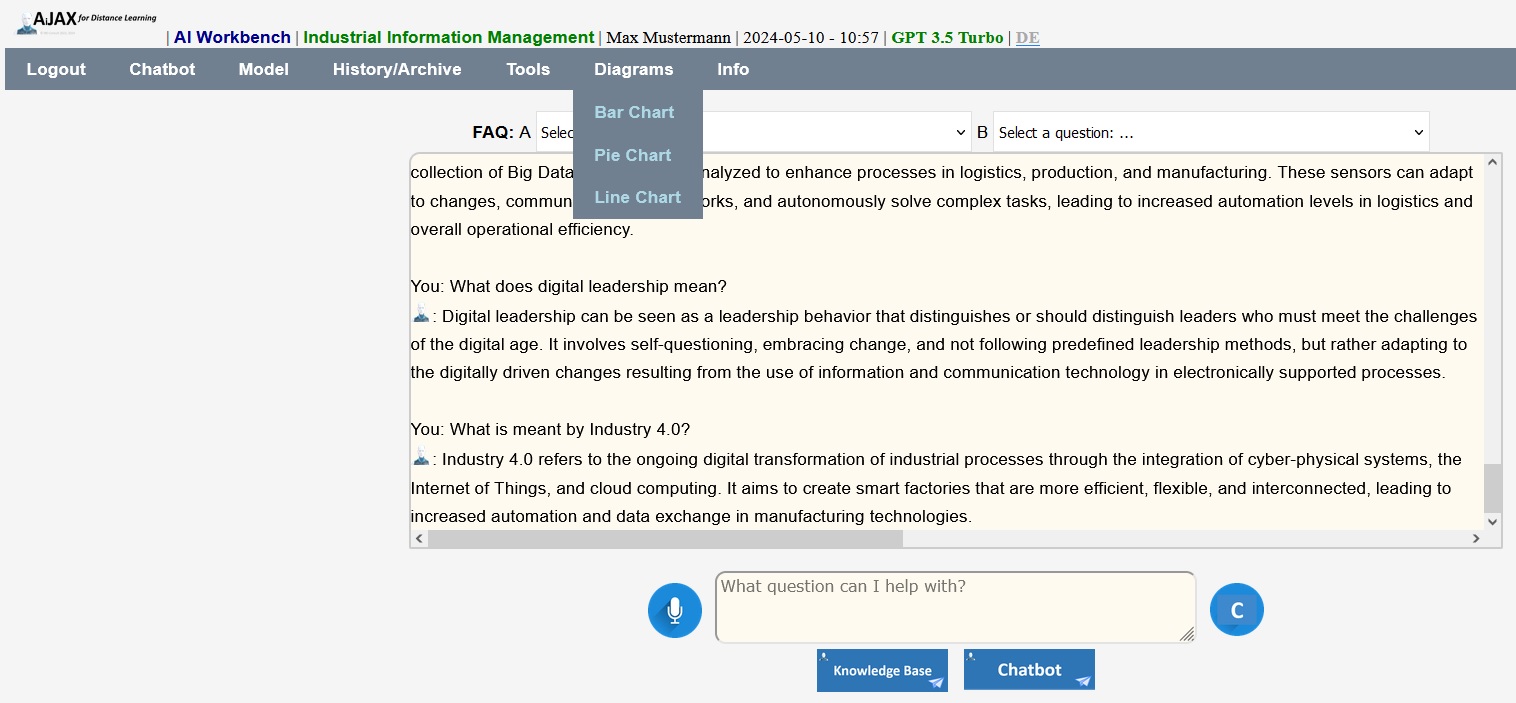Open the Tools menu
Viewport: 1516px width, 703px height.
tap(527, 69)
